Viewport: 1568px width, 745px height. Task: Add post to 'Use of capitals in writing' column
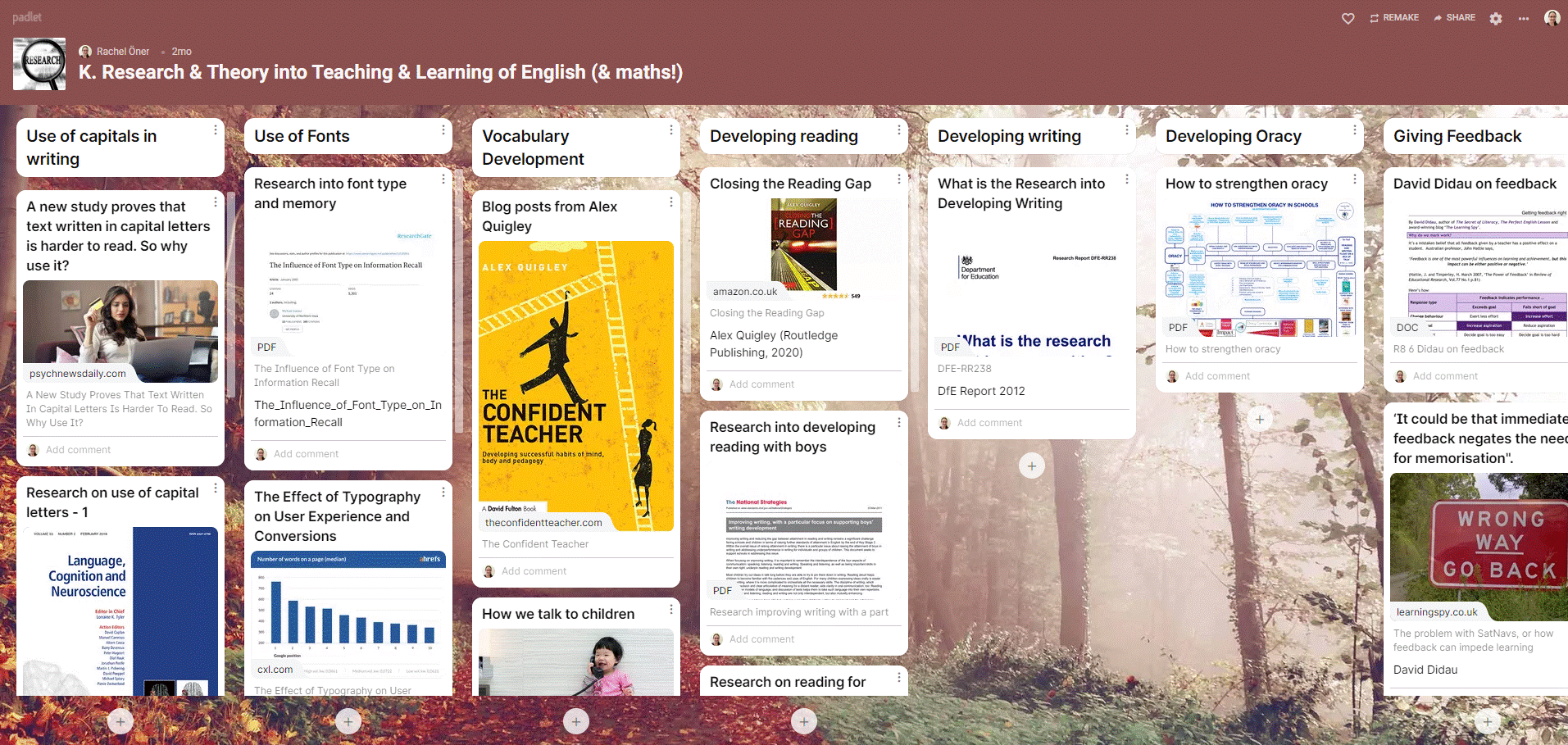[x=120, y=721]
